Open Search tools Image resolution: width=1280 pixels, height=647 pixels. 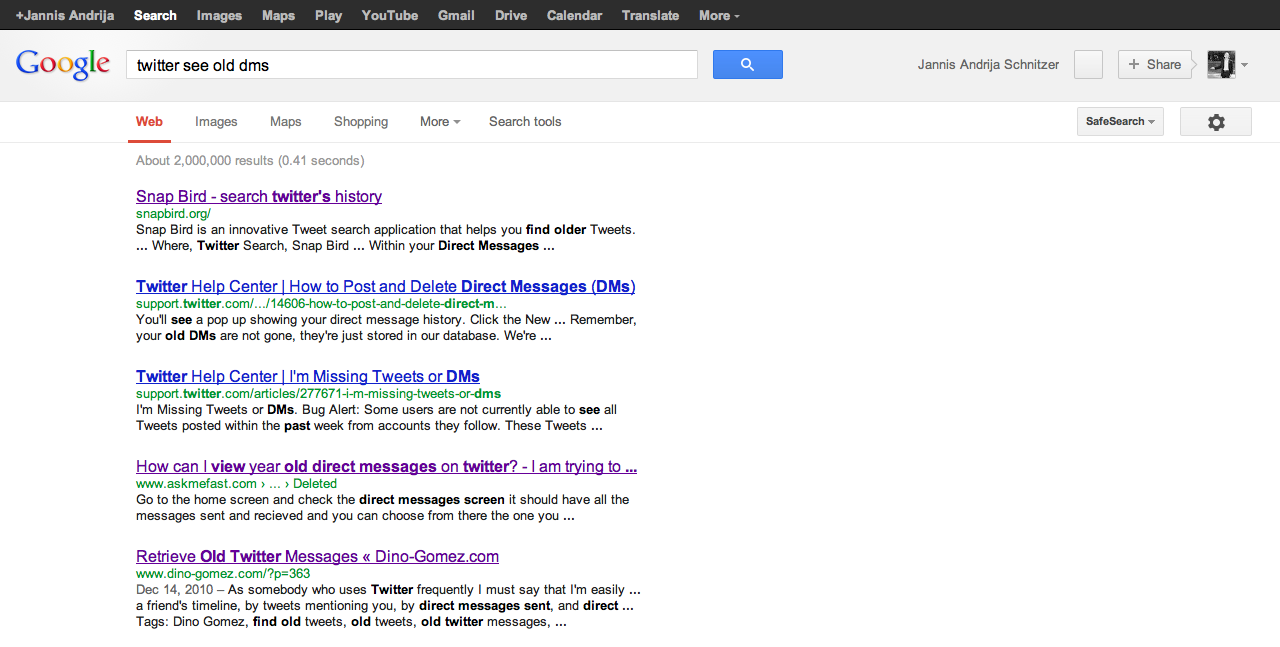pyautogui.click(x=525, y=122)
